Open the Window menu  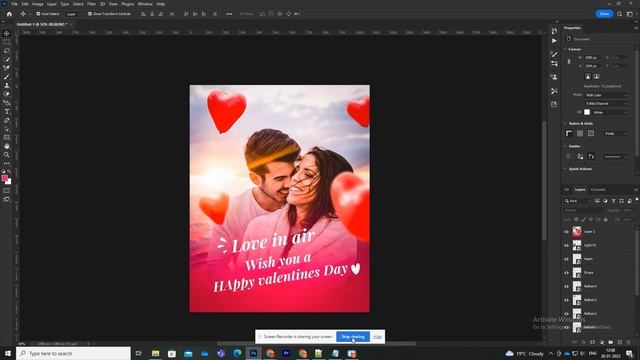[145, 4]
